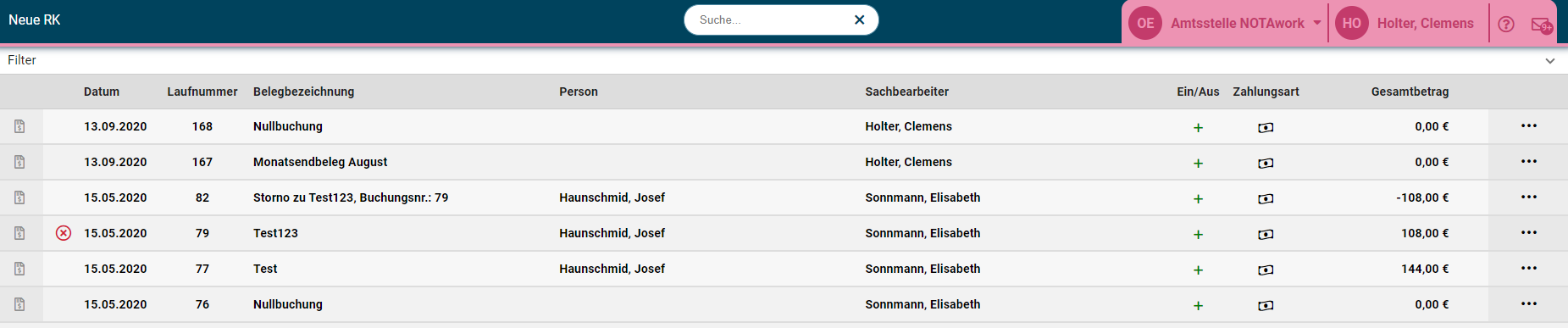Sort by the Laufnummer column header
The width and height of the screenshot is (1568, 328).
(202, 92)
